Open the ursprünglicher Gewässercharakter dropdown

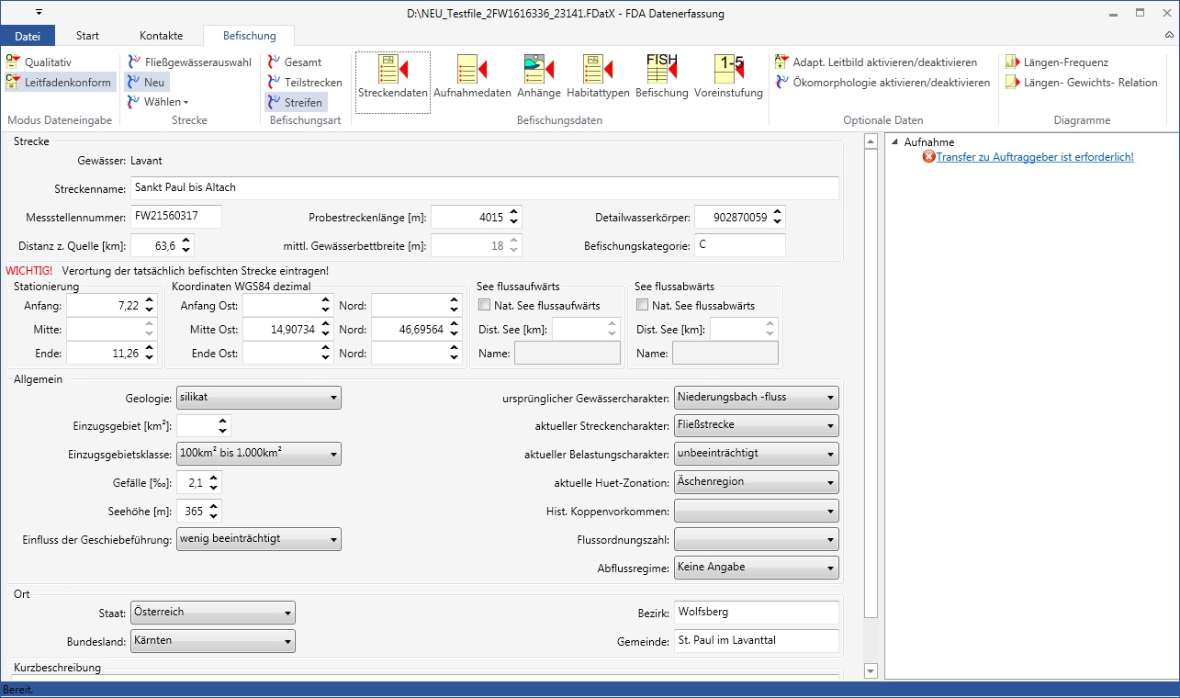point(756,397)
